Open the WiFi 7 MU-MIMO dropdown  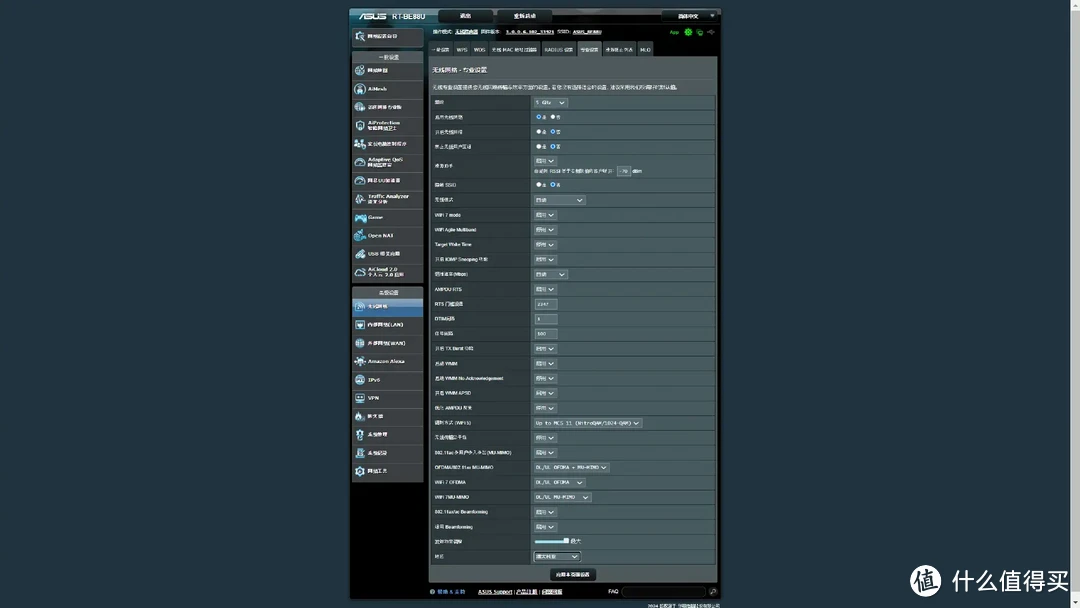pyautogui.click(x=562, y=497)
